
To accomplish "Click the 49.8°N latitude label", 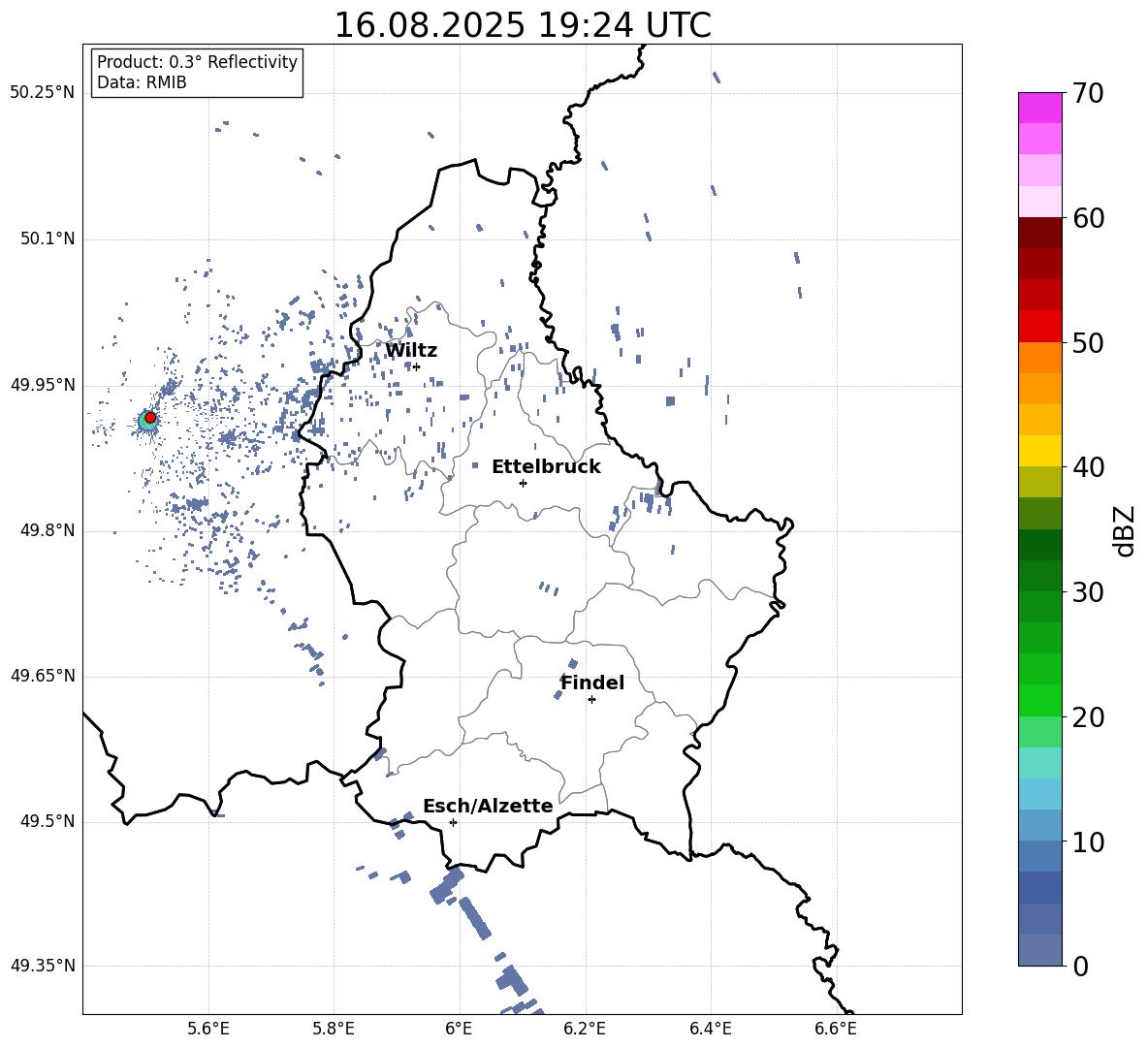I will (x=48, y=530).
